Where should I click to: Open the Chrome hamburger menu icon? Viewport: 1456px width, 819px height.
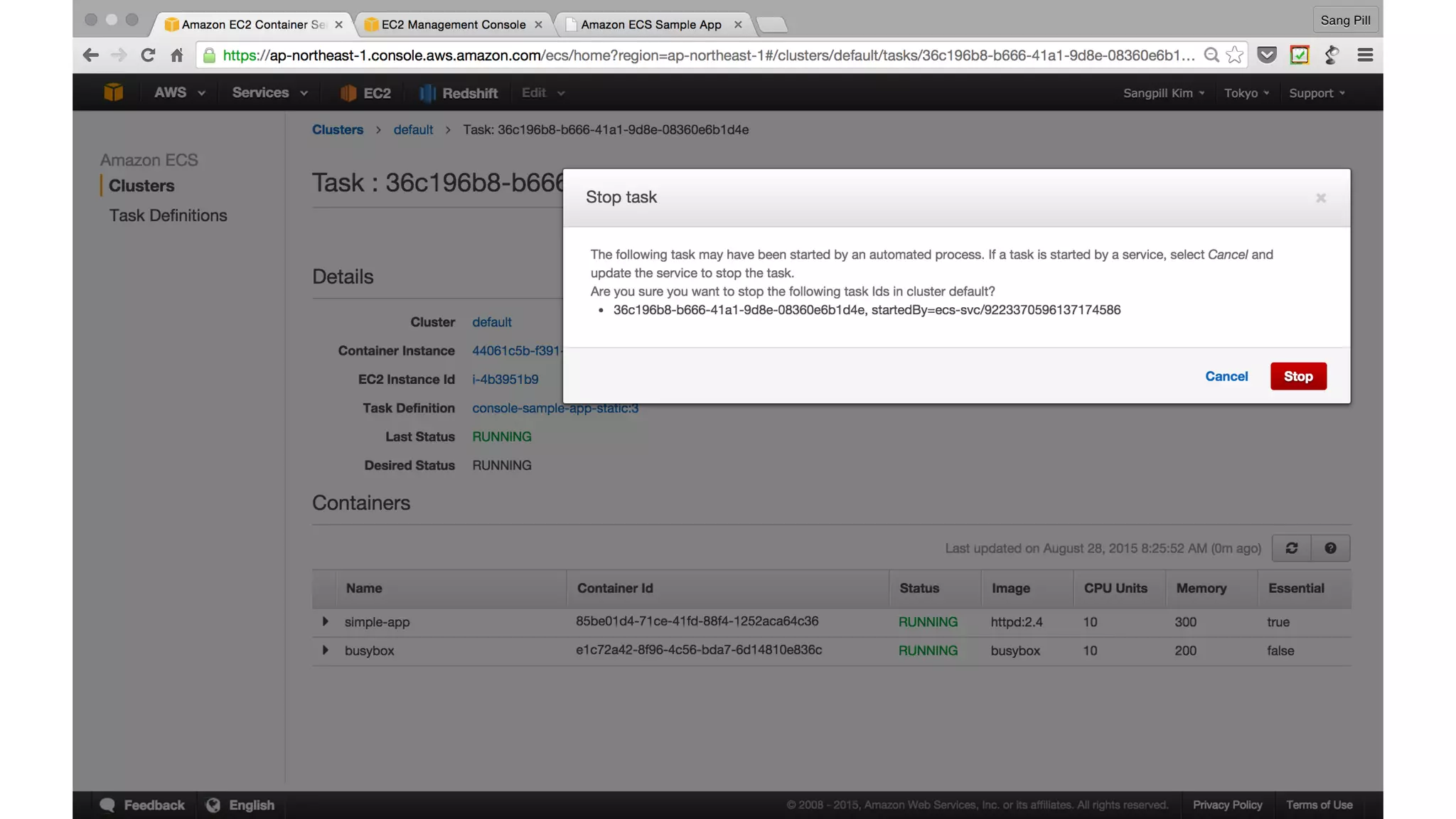pos(1365,55)
